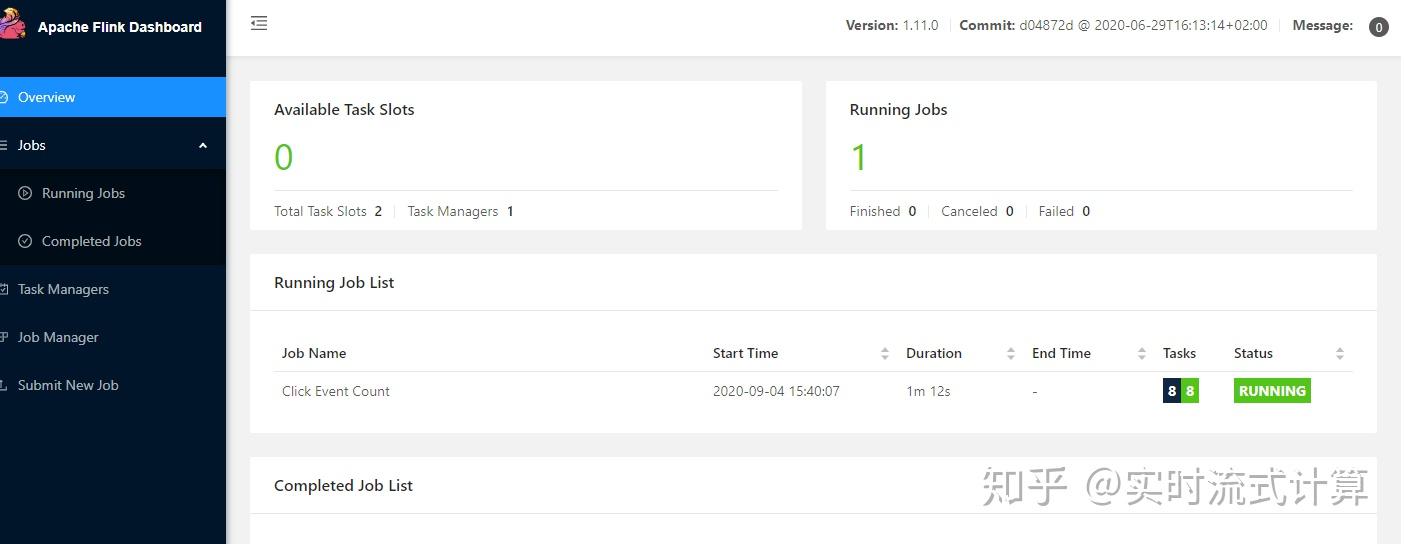Go to Task Managers page
The height and width of the screenshot is (544, 1404).
click(63, 289)
